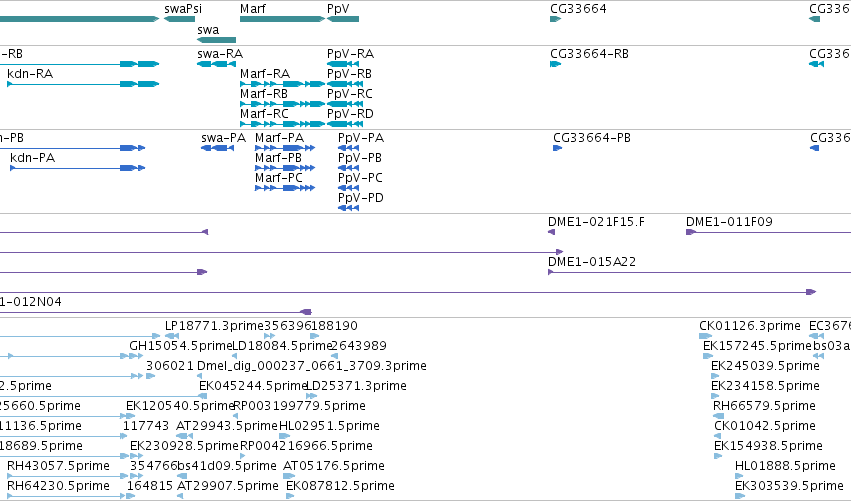The image size is (851, 501).
Task: Select the CG33664 gene label
Action: point(578,9)
